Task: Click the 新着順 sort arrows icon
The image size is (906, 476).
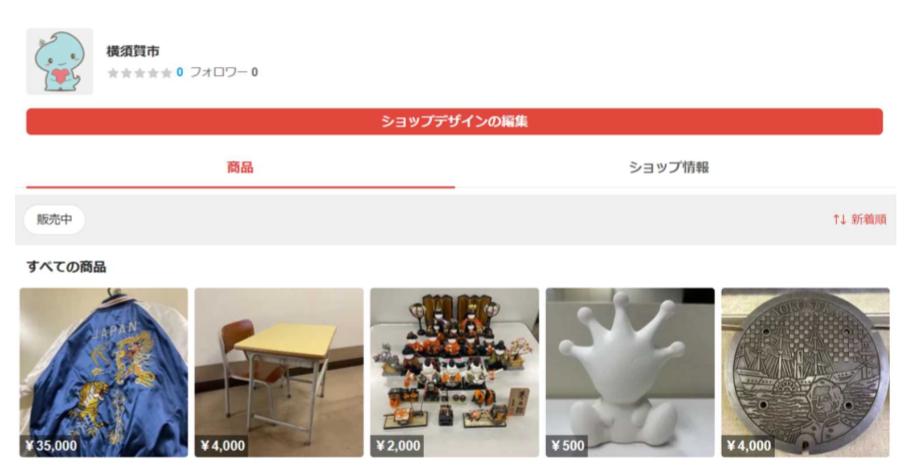Action: [x=840, y=219]
